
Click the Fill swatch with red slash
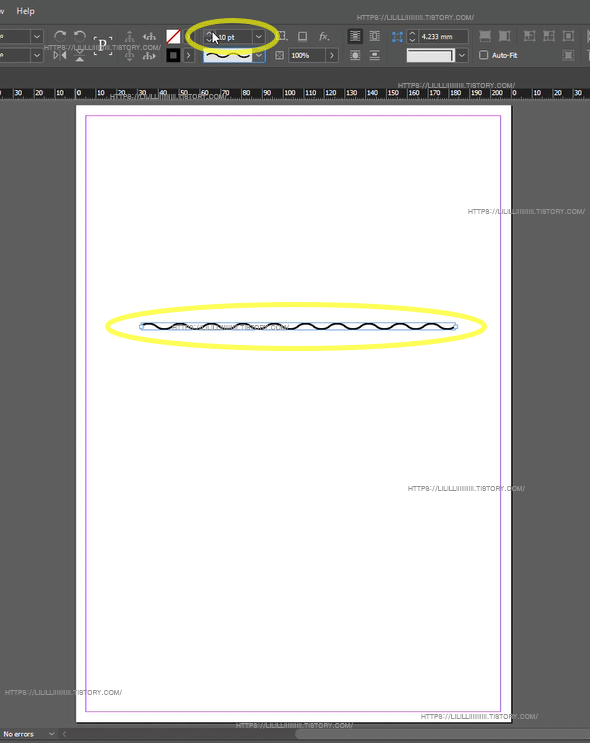(x=173, y=36)
